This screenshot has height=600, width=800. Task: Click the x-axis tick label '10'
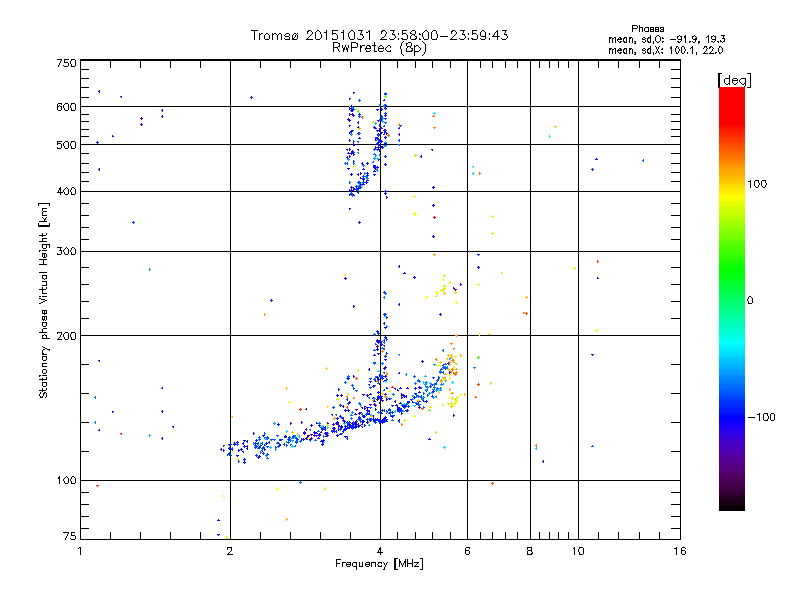click(x=578, y=552)
